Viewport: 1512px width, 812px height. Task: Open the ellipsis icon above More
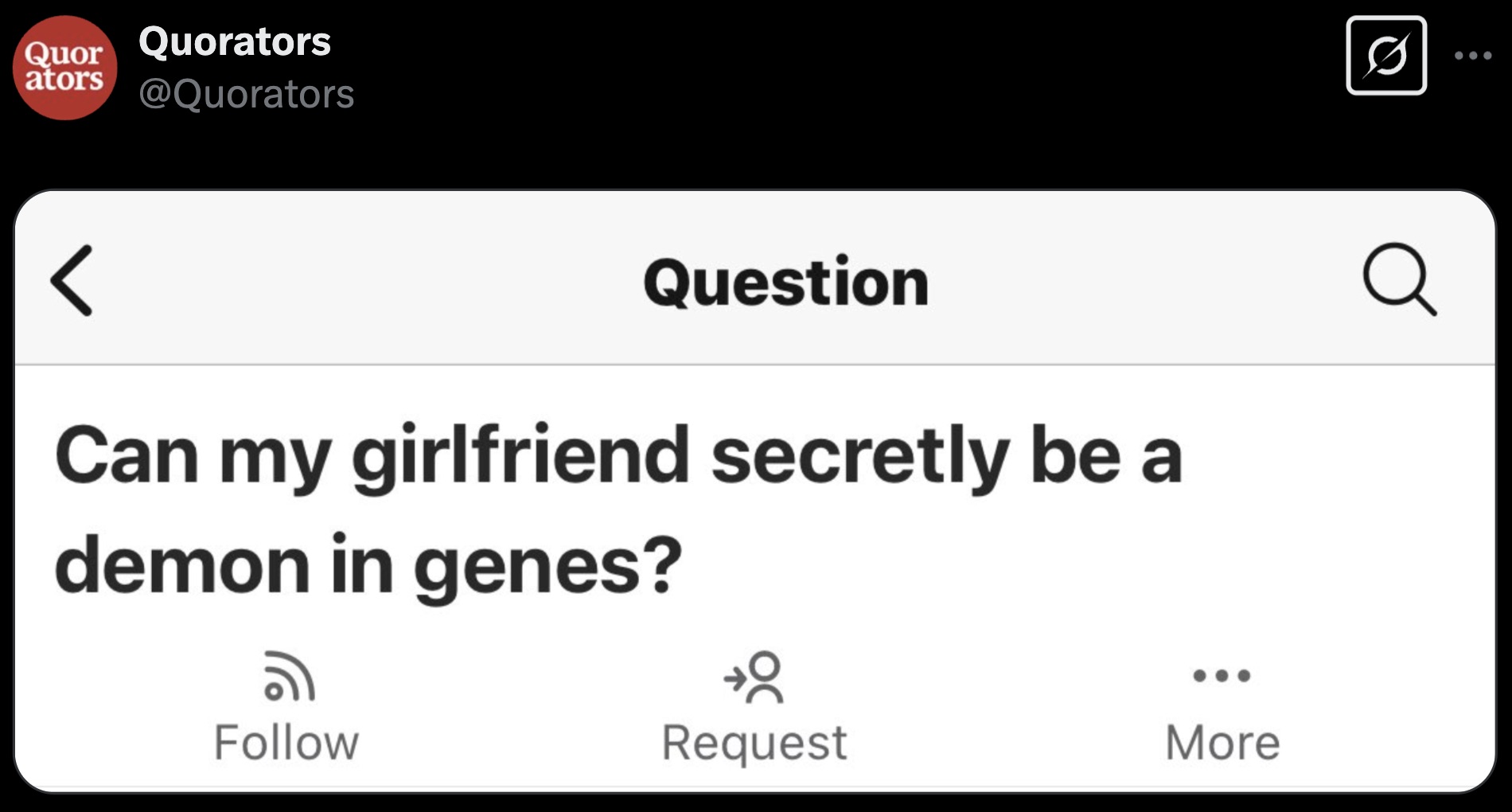point(1222,676)
